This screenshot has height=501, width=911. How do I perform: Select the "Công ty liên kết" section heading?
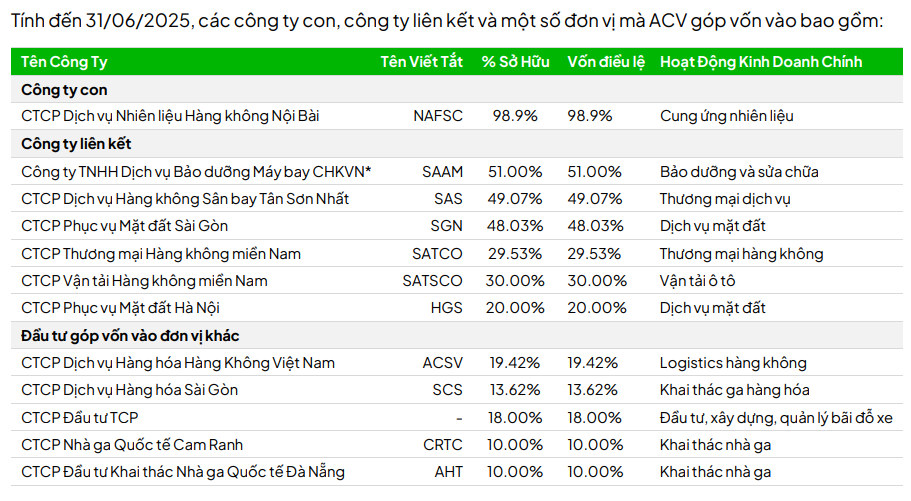tap(76, 144)
